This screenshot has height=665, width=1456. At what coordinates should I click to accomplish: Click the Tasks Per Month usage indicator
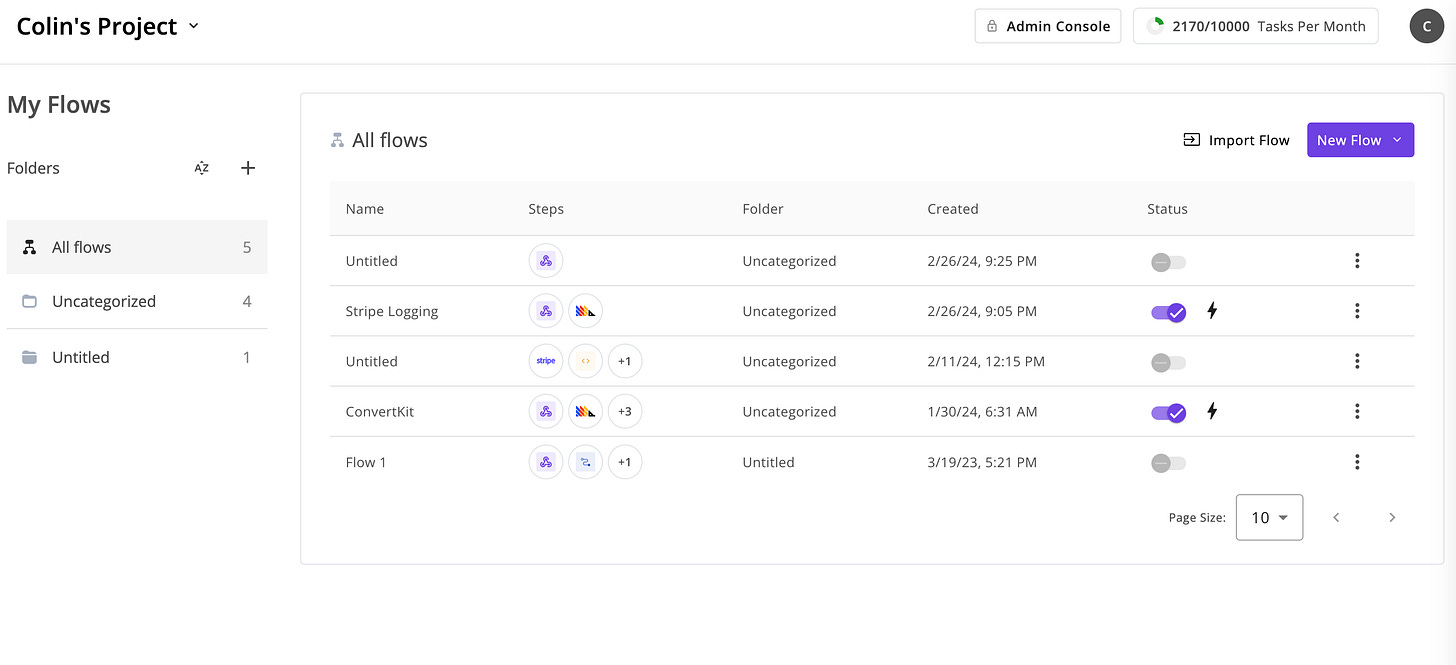click(x=1256, y=26)
